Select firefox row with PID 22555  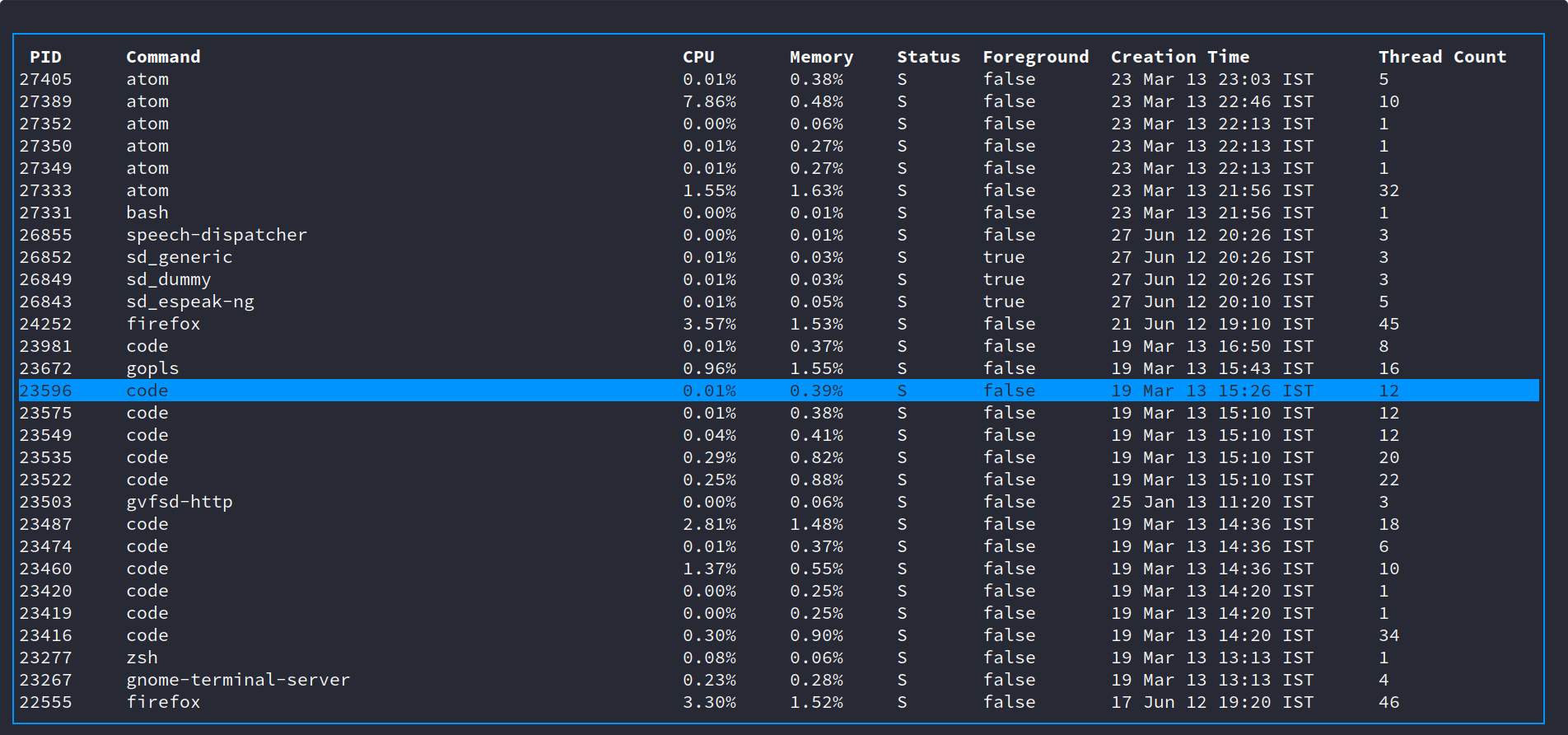779,702
